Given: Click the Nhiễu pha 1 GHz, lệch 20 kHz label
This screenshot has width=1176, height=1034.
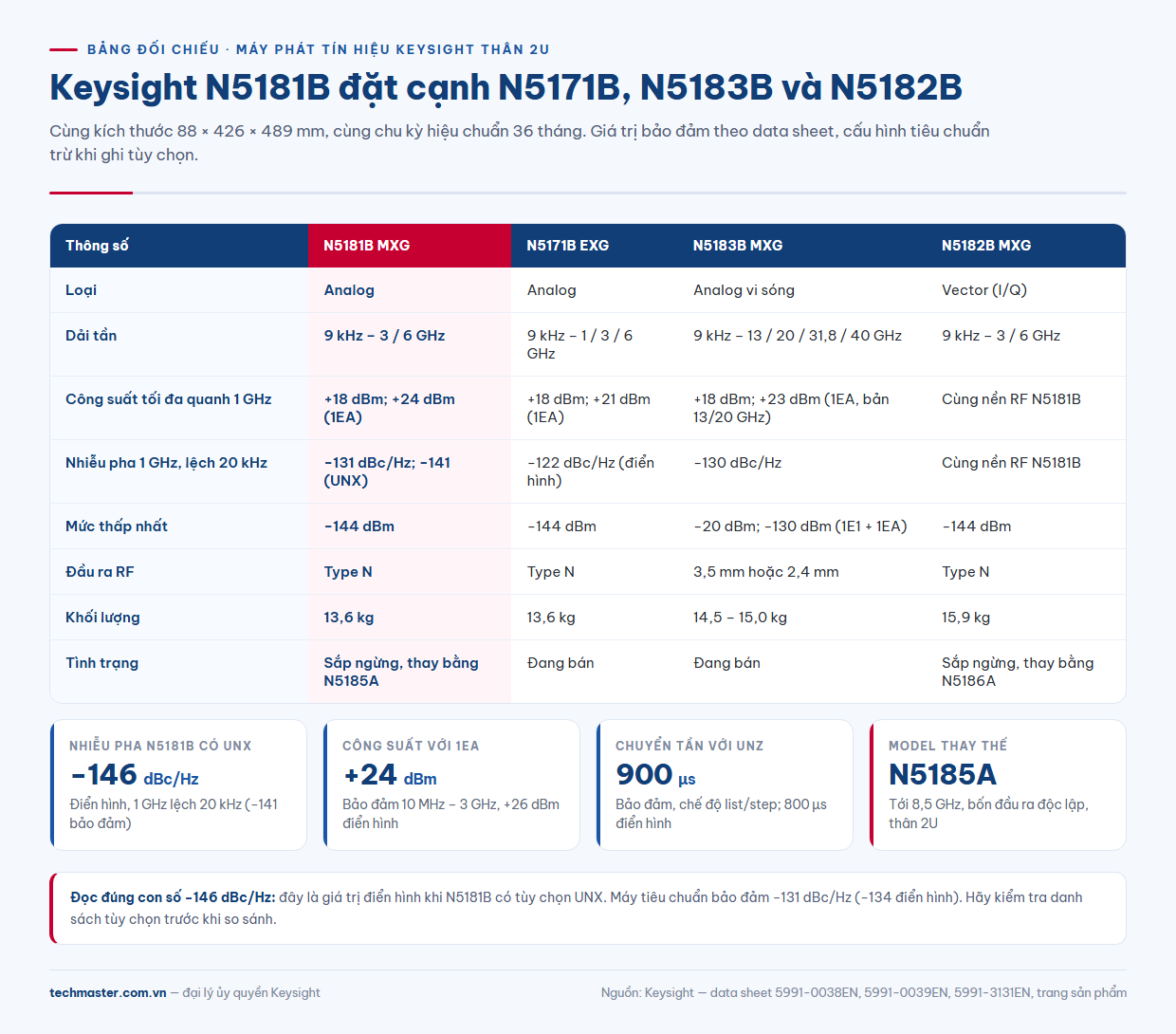Looking at the screenshot, I should (166, 463).
